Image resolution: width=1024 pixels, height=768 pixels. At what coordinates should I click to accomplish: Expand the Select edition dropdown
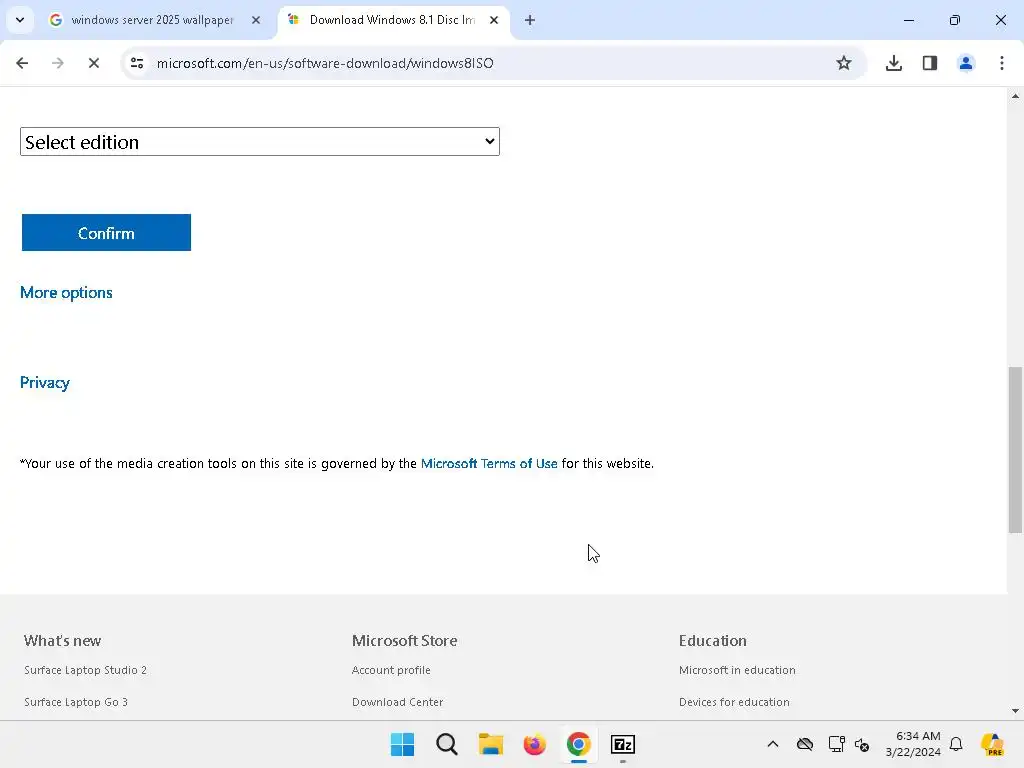pyautogui.click(x=260, y=142)
